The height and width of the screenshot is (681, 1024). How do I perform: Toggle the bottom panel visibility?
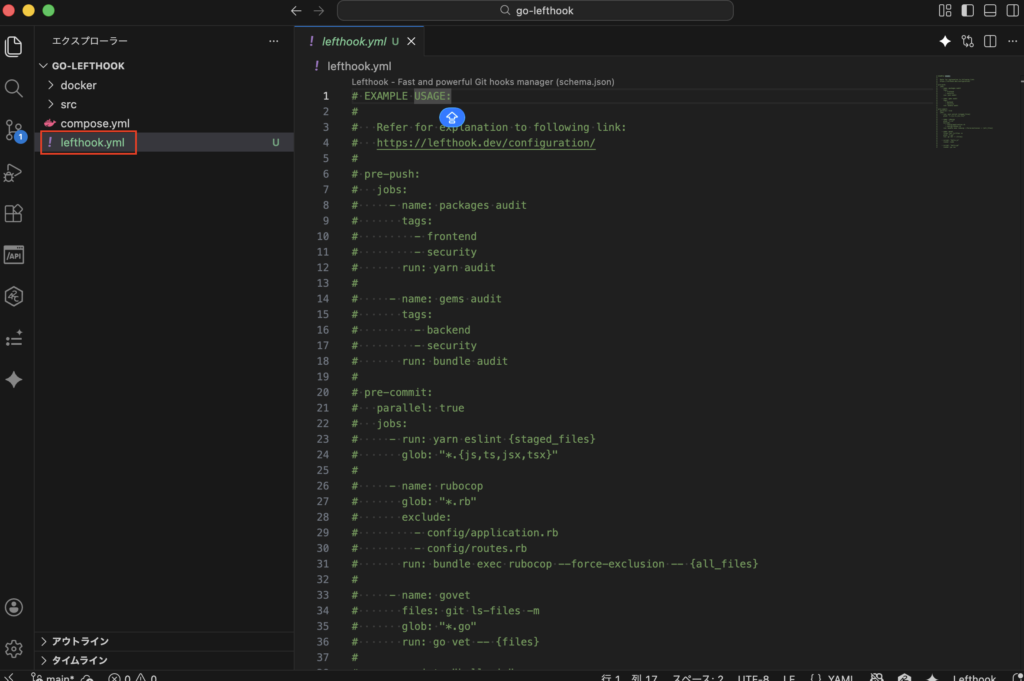click(989, 11)
